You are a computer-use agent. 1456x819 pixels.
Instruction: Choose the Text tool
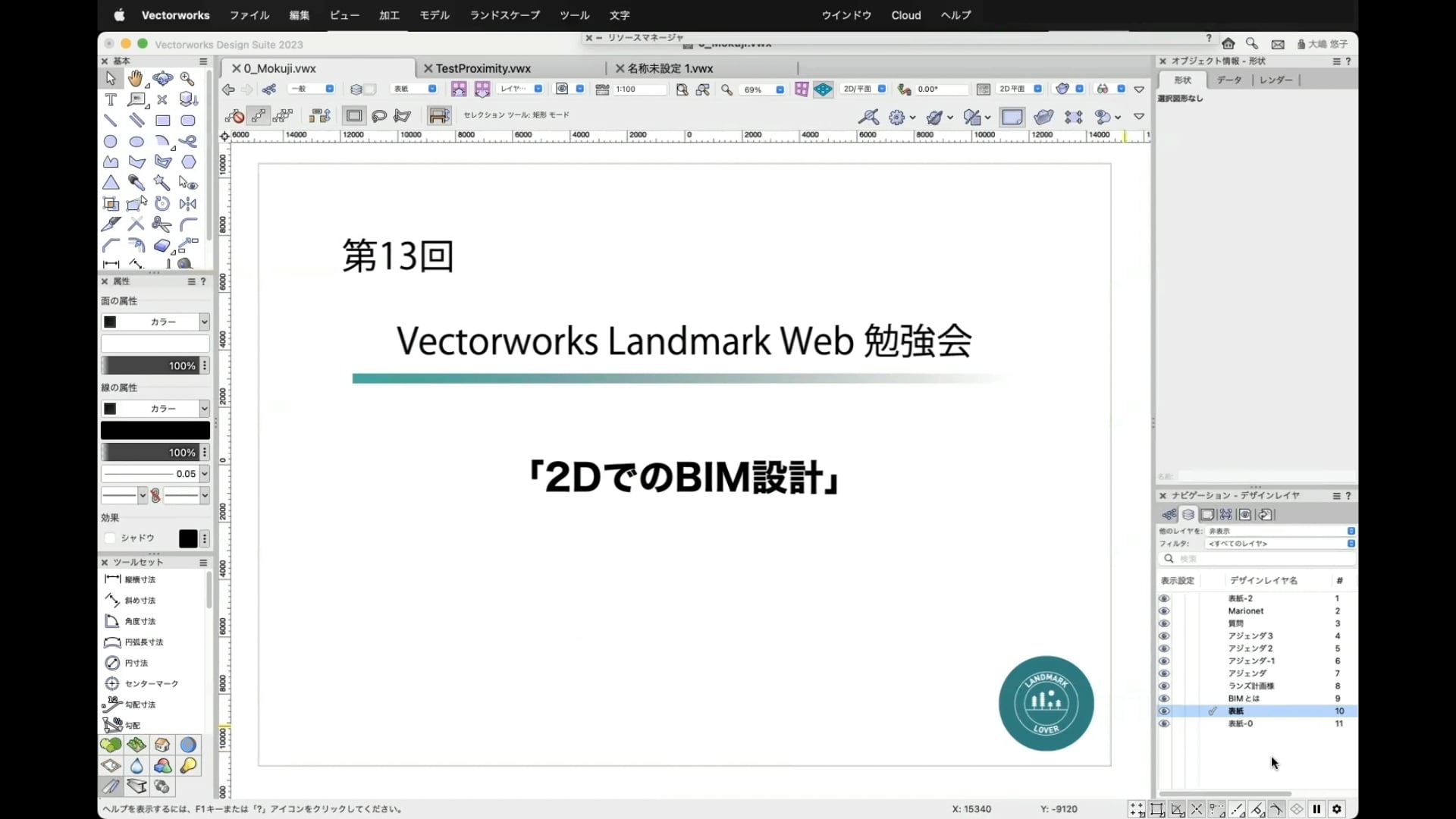111,99
